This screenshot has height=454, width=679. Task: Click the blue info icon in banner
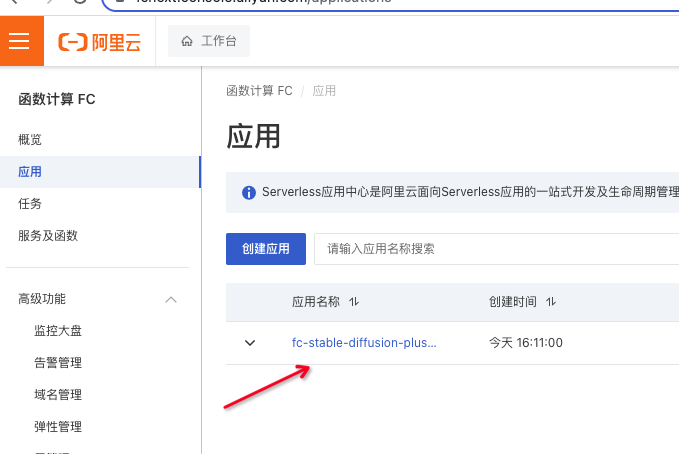click(249, 192)
